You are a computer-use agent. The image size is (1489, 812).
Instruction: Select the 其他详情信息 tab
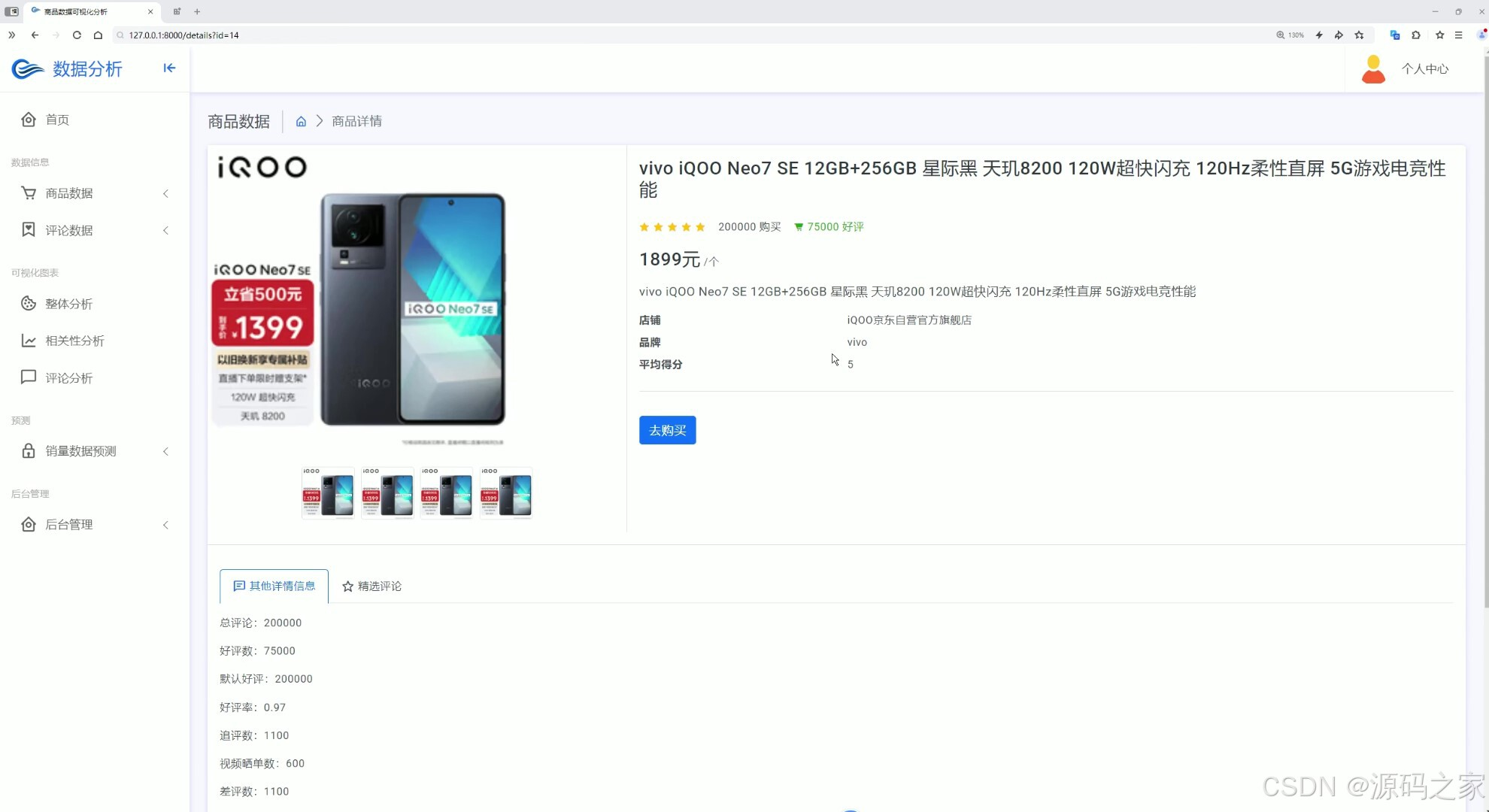274,586
